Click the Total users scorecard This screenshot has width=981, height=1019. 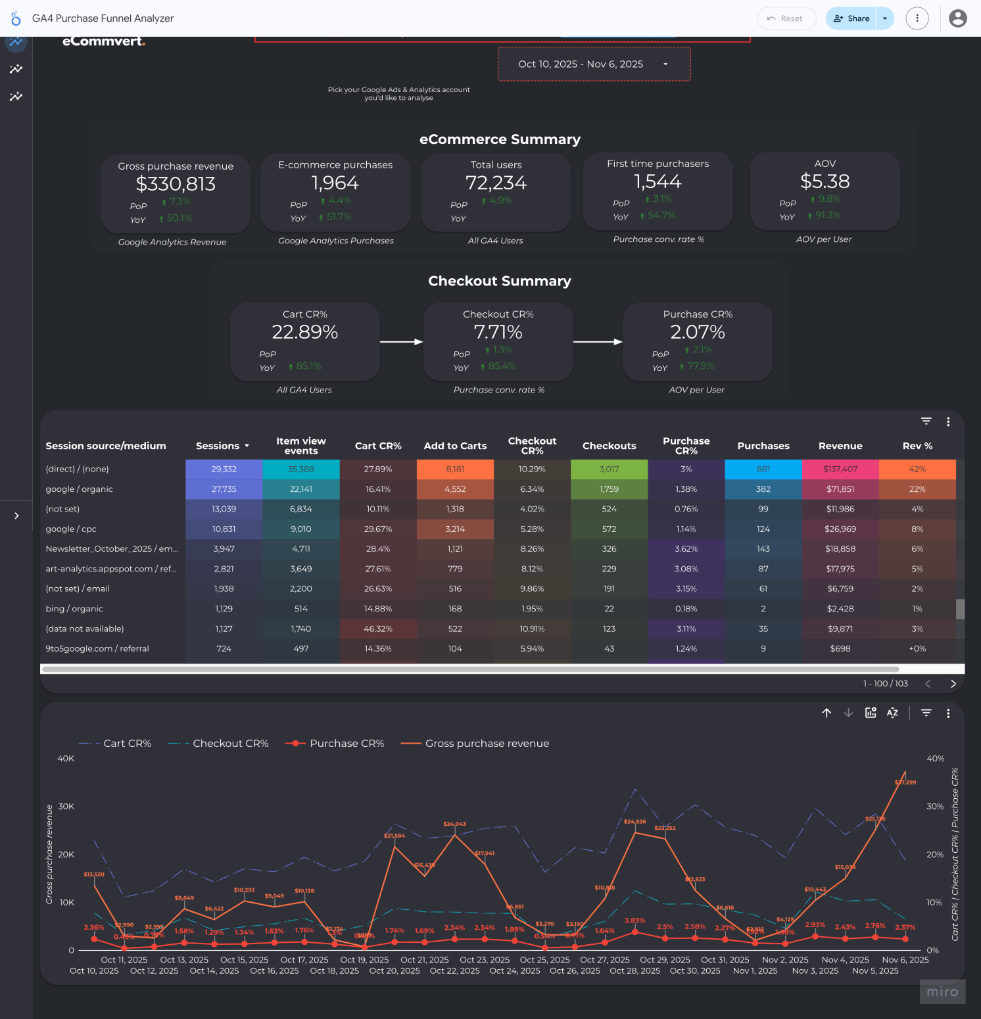coord(496,192)
